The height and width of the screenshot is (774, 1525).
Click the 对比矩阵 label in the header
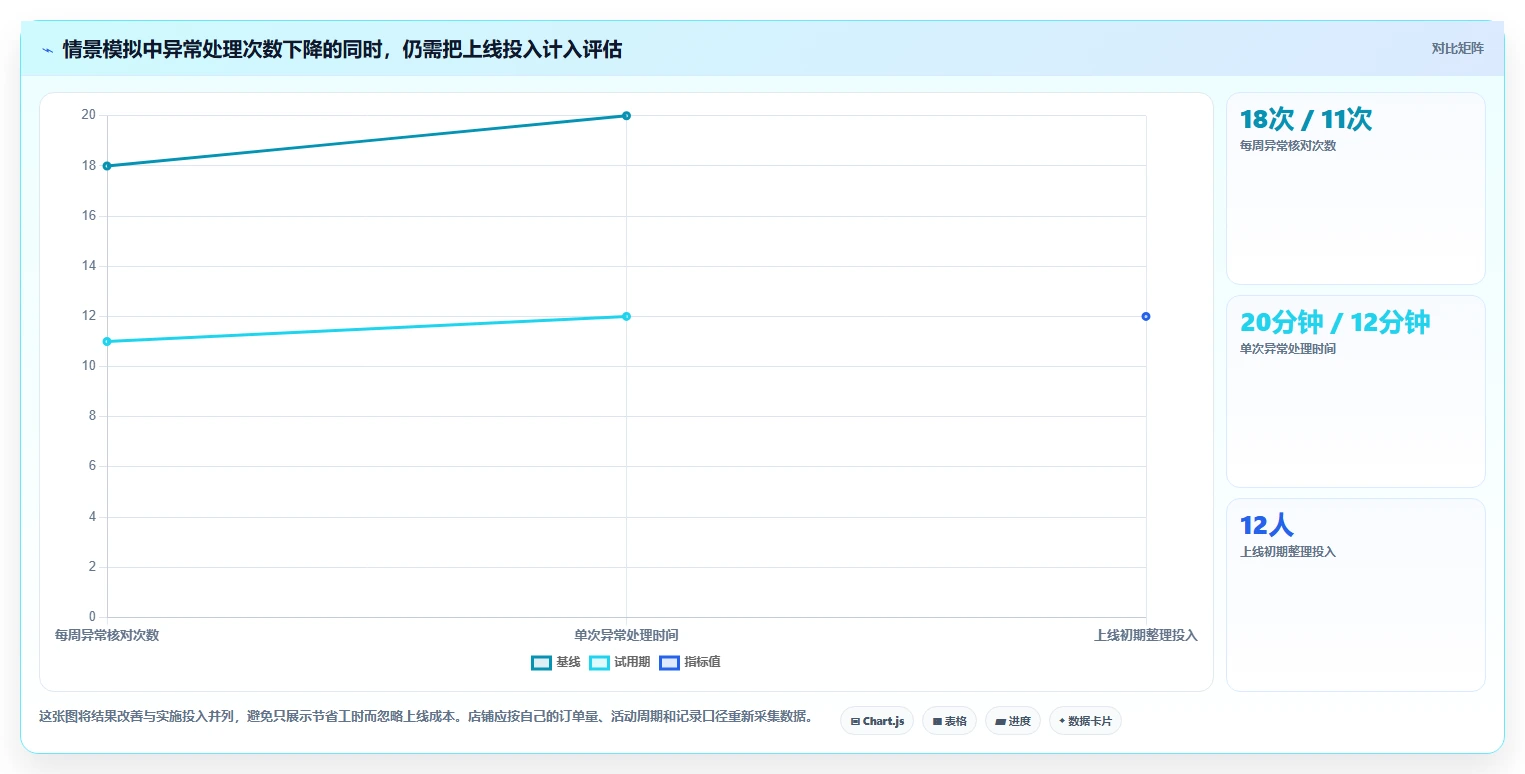point(1457,48)
